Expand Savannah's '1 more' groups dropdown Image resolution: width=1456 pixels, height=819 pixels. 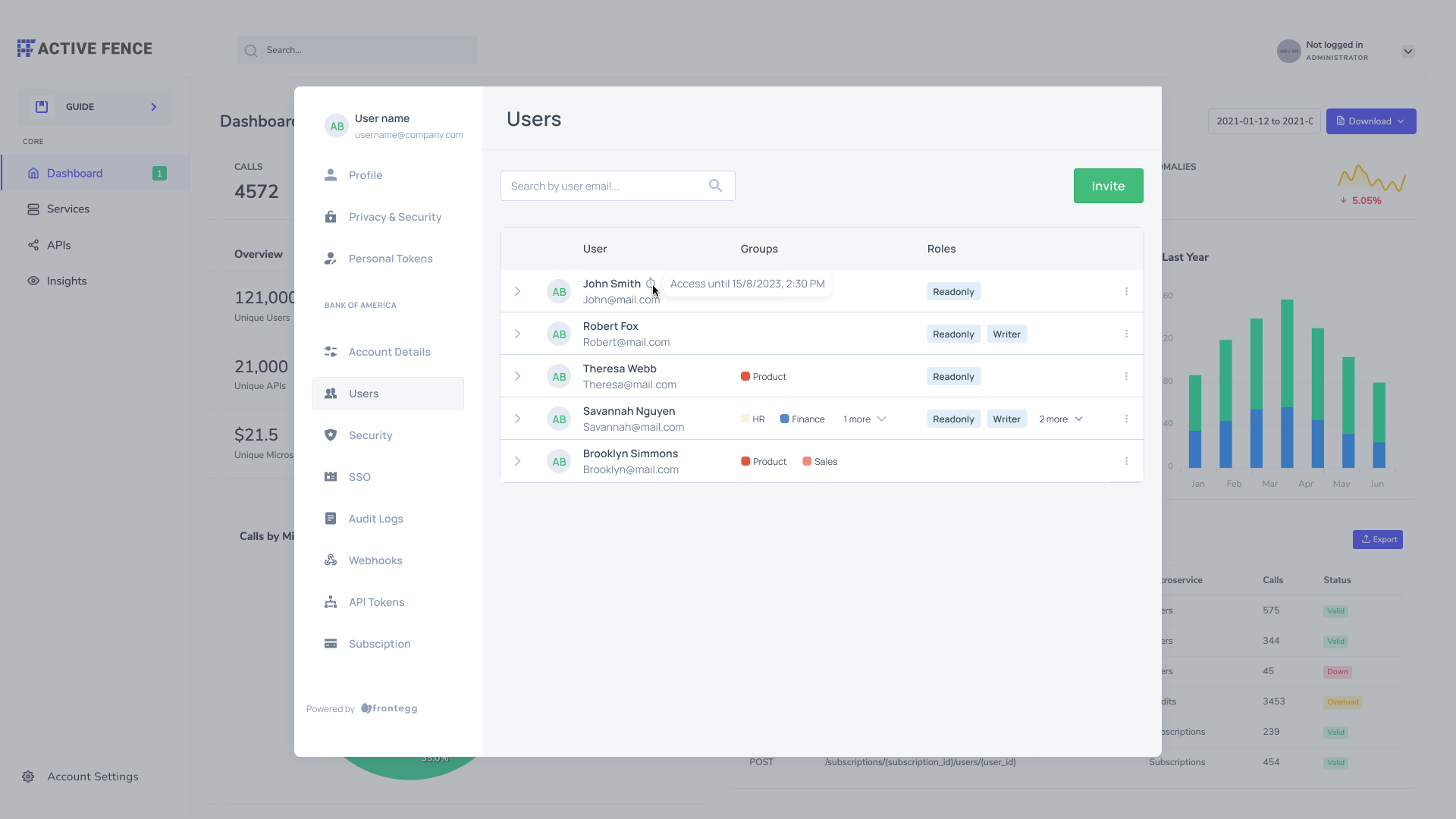tap(865, 419)
